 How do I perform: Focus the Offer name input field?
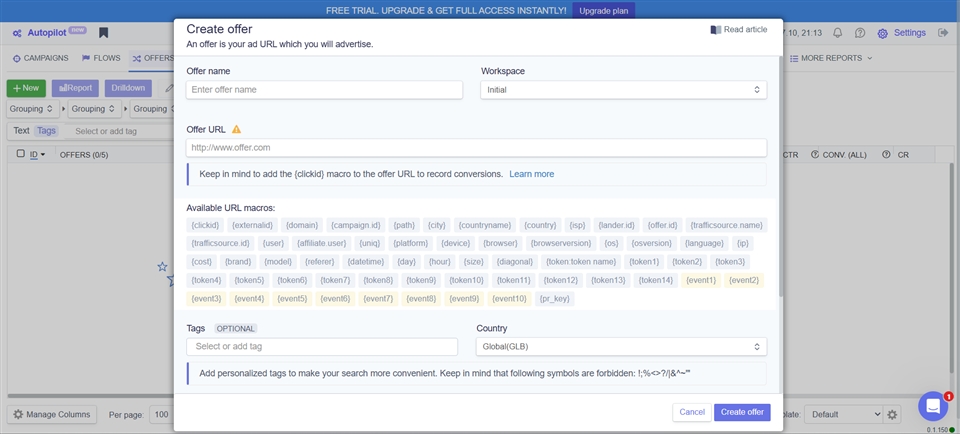[x=324, y=90]
